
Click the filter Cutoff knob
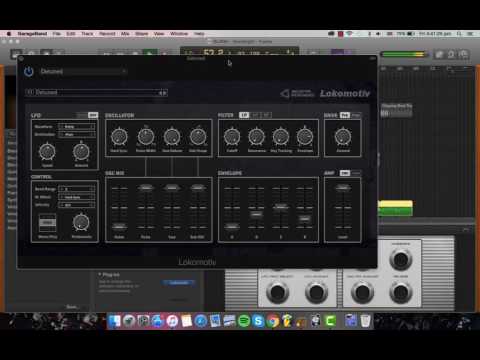[x=232, y=137]
